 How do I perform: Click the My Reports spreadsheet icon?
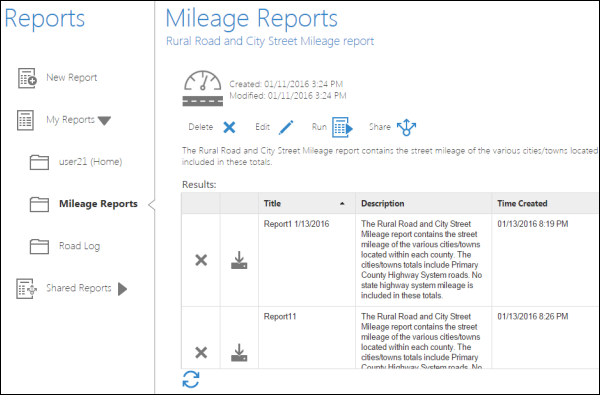[x=25, y=120]
